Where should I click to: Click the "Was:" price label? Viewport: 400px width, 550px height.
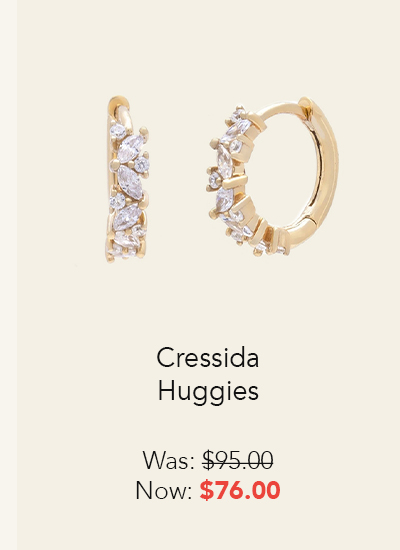169,460
